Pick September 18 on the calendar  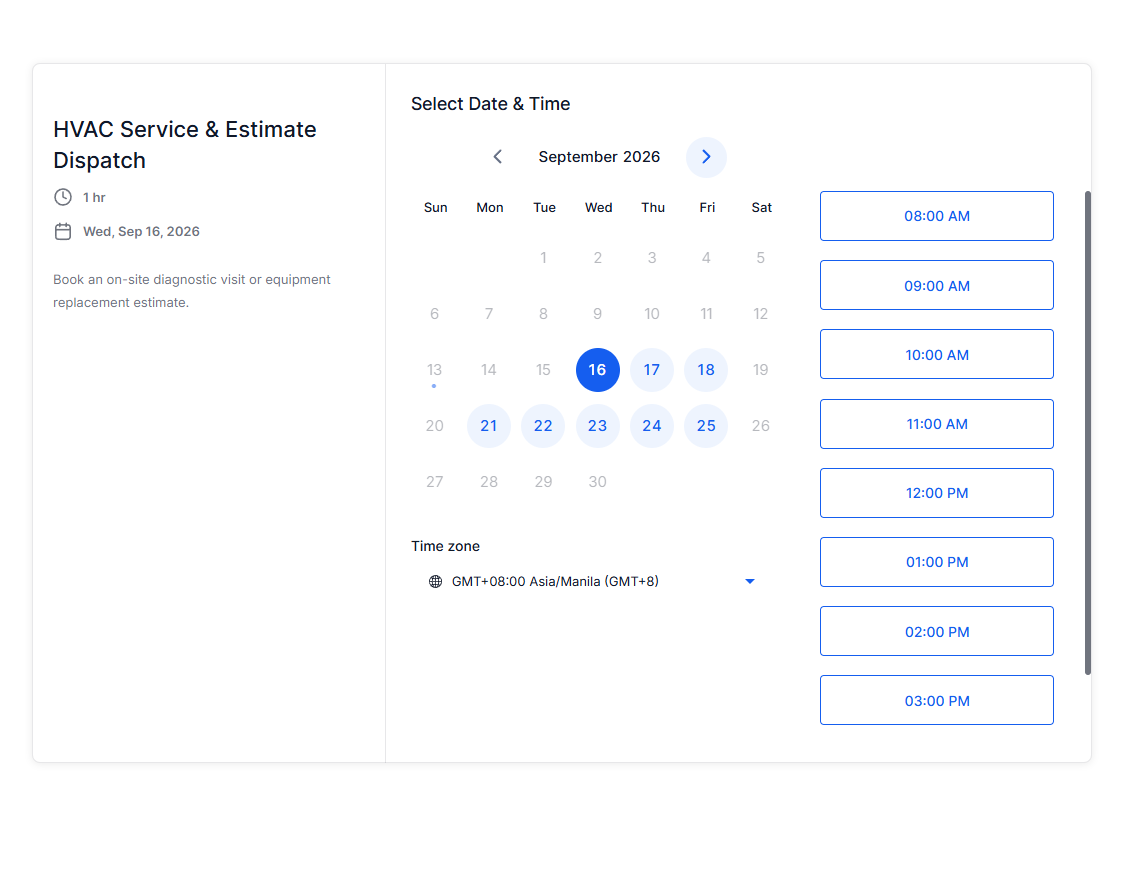click(706, 370)
